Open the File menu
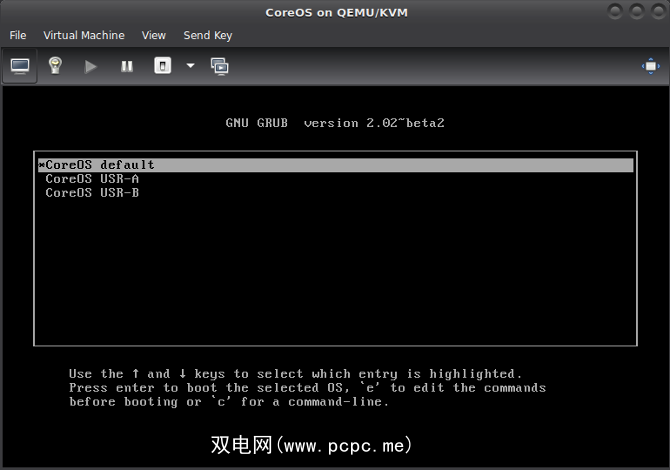Image resolution: width=670 pixels, height=470 pixels. click(18, 35)
